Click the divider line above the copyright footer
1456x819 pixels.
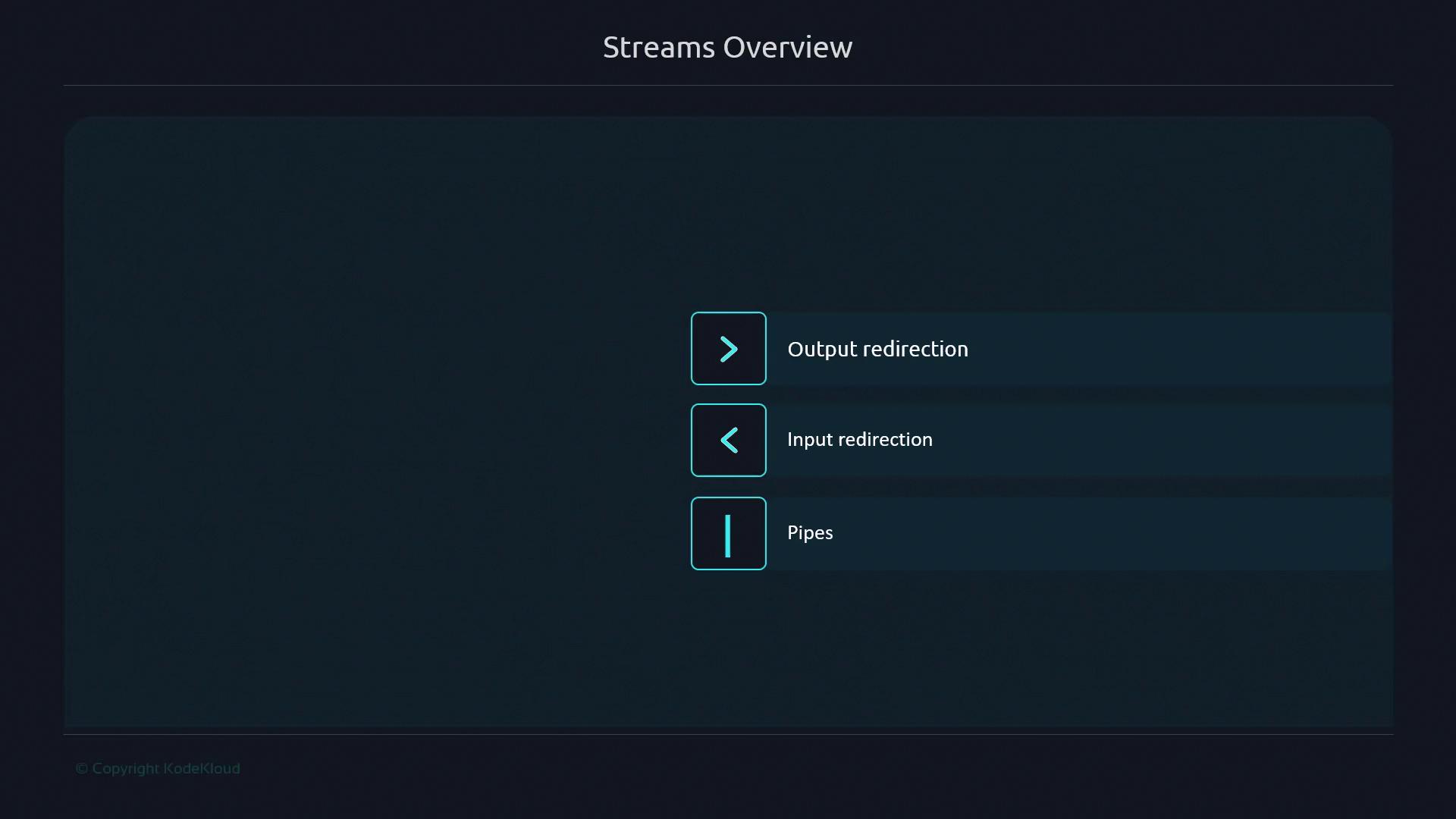tap(728, 734)
